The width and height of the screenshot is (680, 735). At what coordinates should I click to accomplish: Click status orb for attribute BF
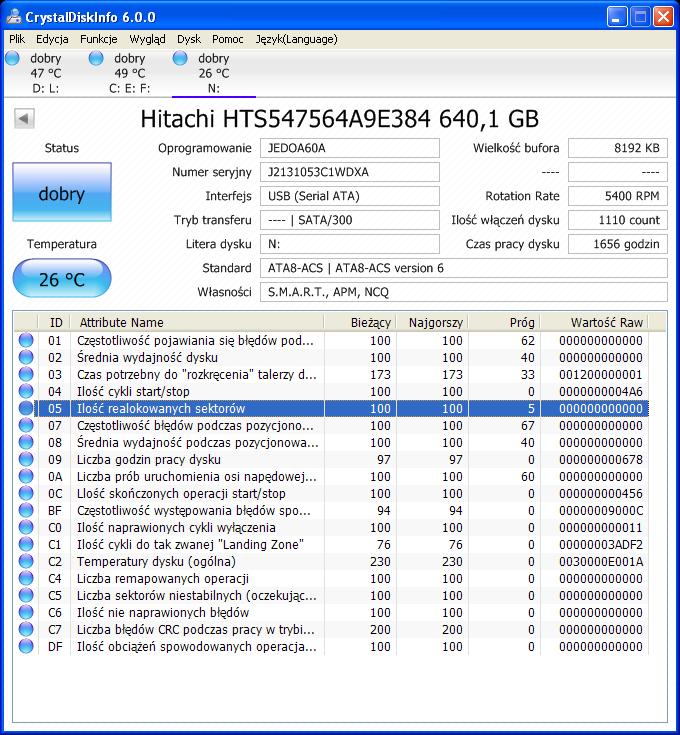pos(26,510)
